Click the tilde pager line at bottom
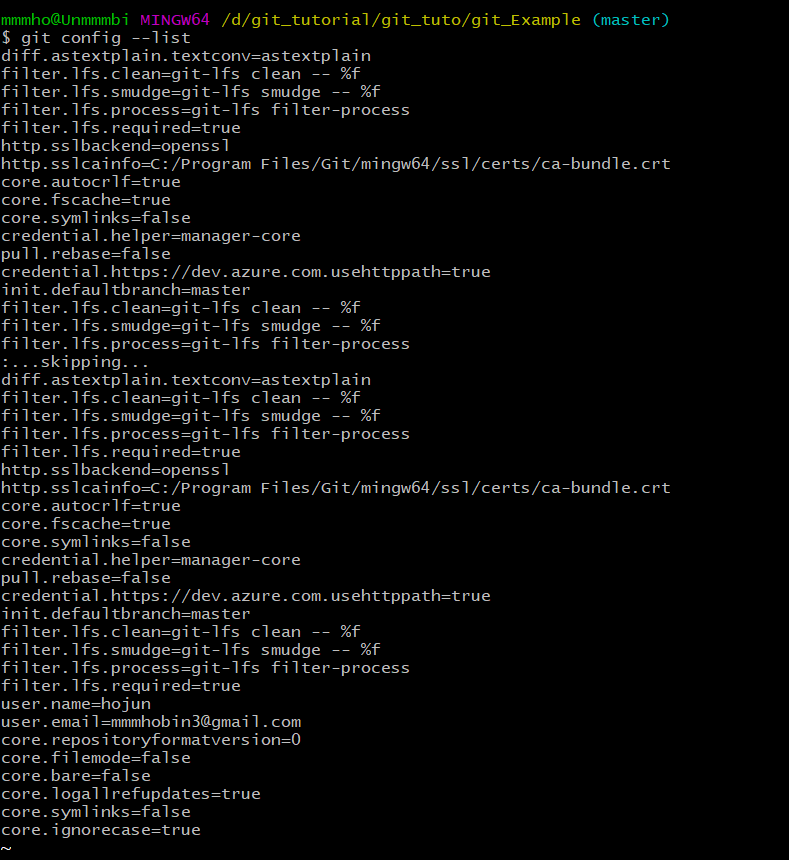The width and height of the screenshot is (789, 860). 6,848
